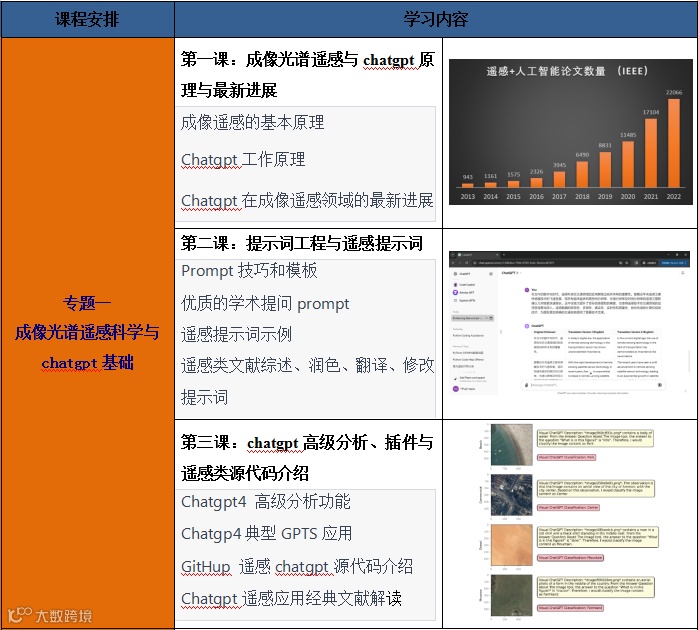The width and height of the screenshot is (698, 630).
Task: Click the 课程安排 header cell
Action: 87,19
